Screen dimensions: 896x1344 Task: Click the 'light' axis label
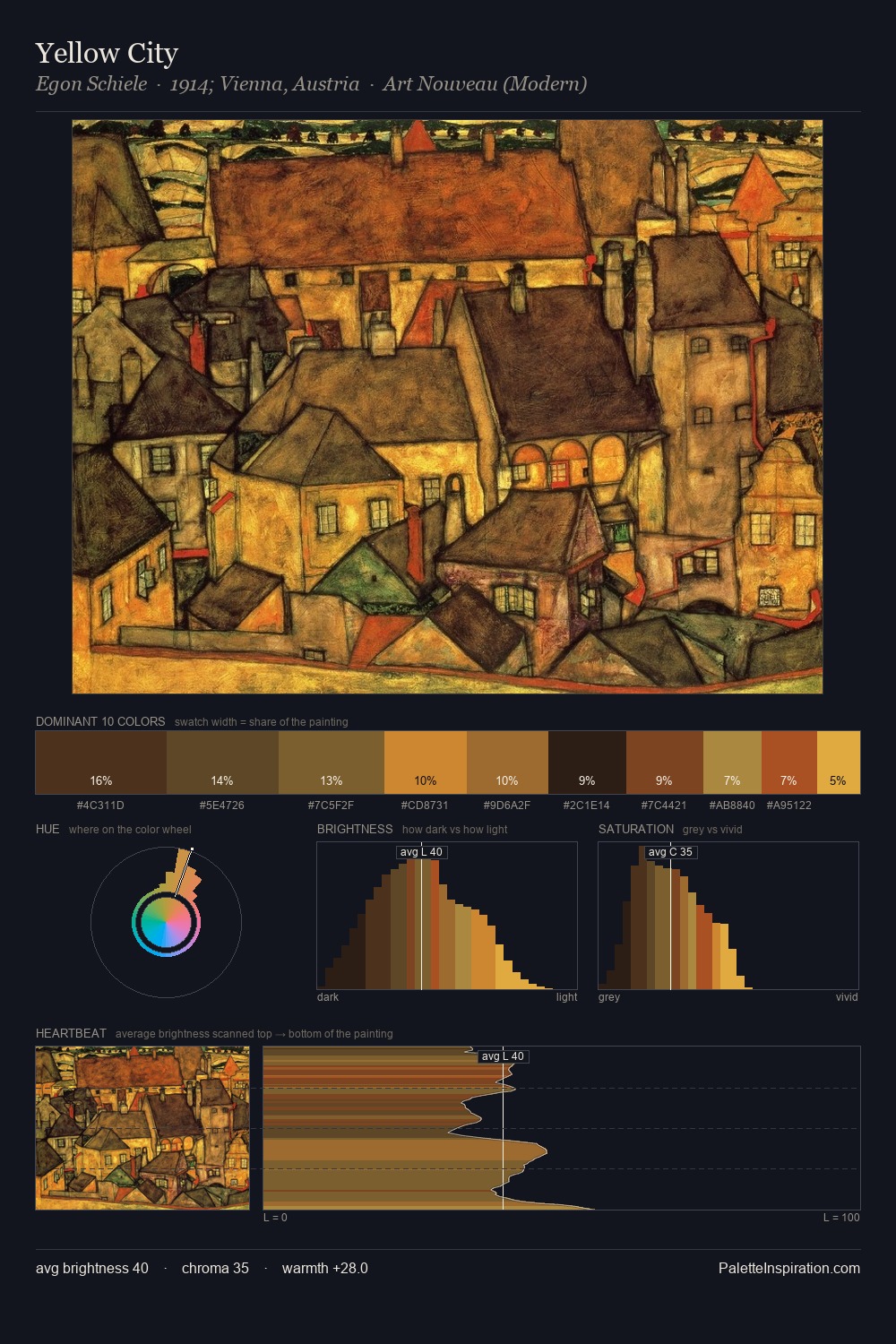coord(566,997)
